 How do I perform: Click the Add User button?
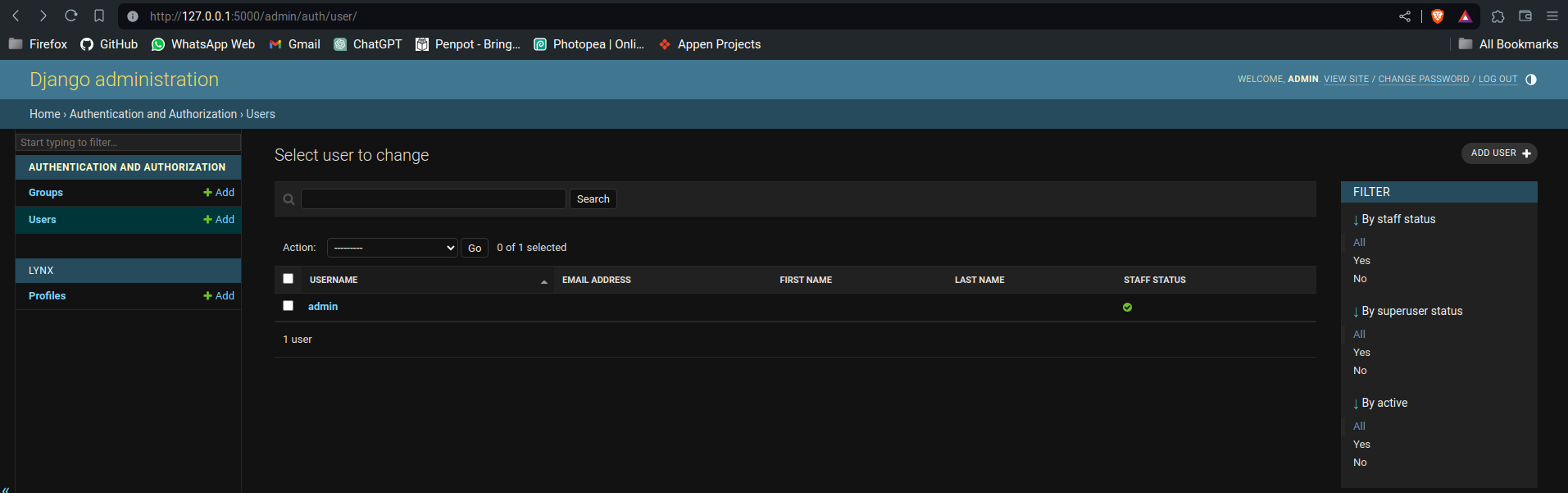(1498, 153)
